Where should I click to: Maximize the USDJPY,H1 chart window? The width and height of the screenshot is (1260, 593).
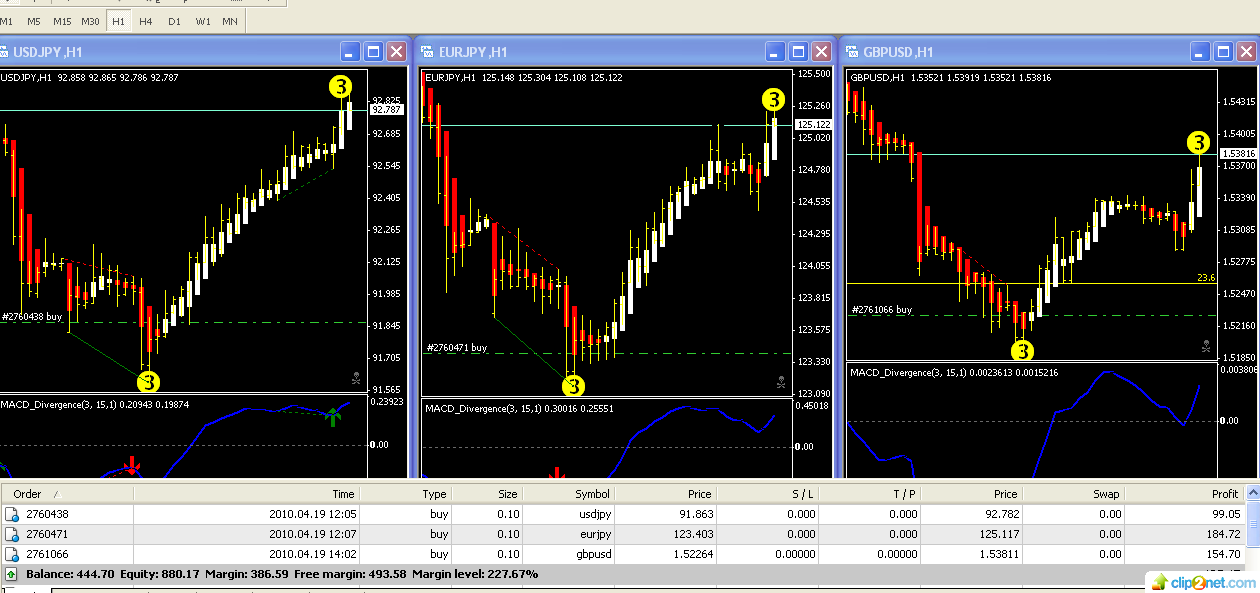[x=374, y=52]
